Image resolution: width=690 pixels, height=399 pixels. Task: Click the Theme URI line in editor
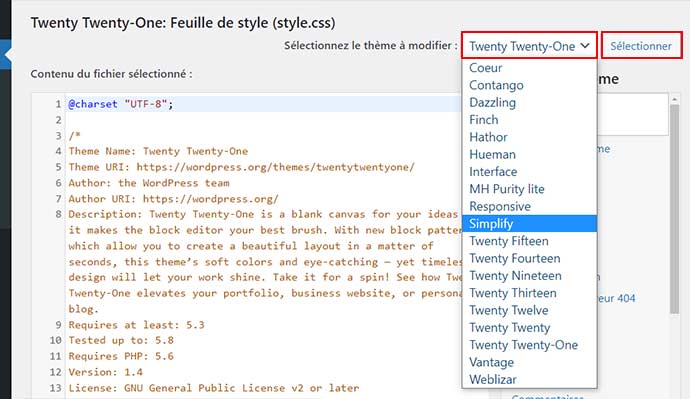(241, 167)
